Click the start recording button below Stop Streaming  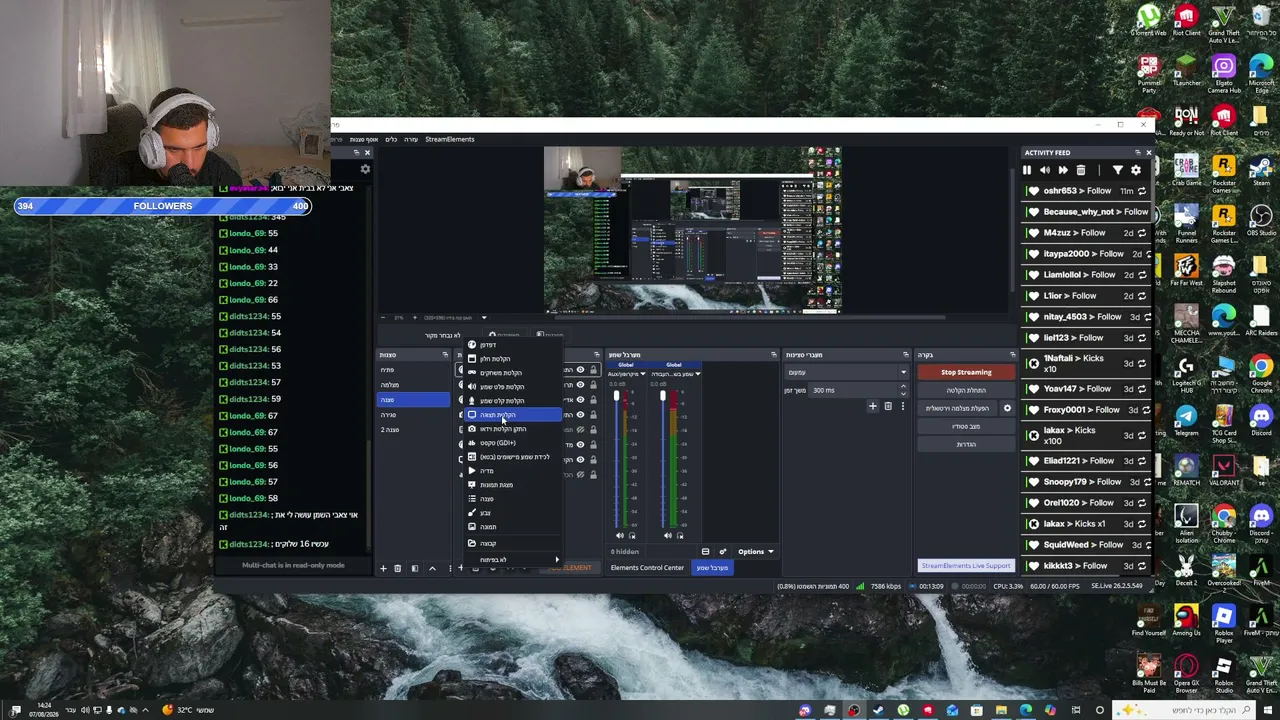[x=966, y=390]
